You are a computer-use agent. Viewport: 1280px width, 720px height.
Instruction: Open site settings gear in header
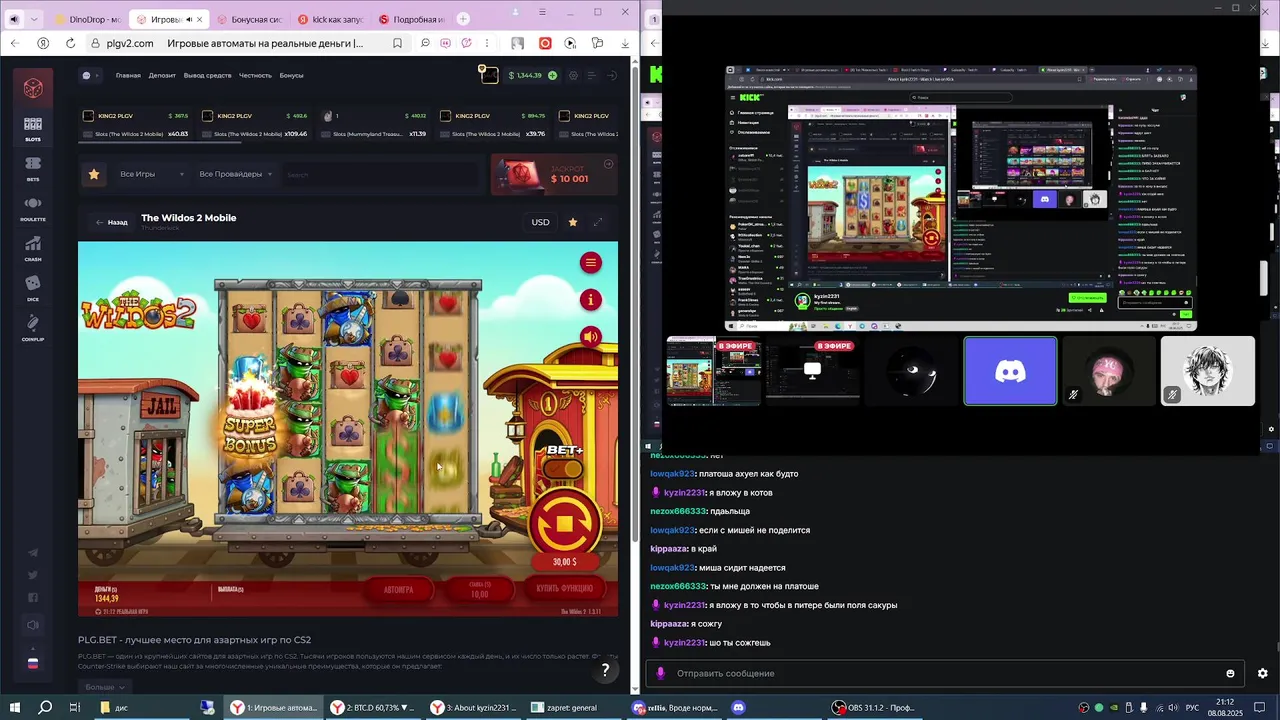tap(572, 75)
